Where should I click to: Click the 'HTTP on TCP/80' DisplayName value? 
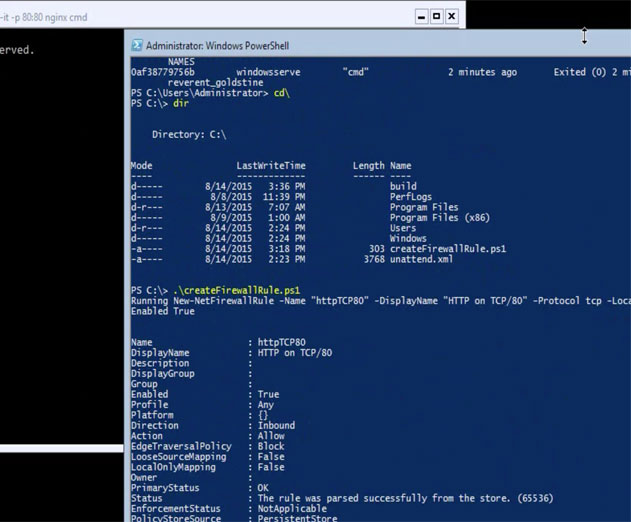(x=295, y=353)
